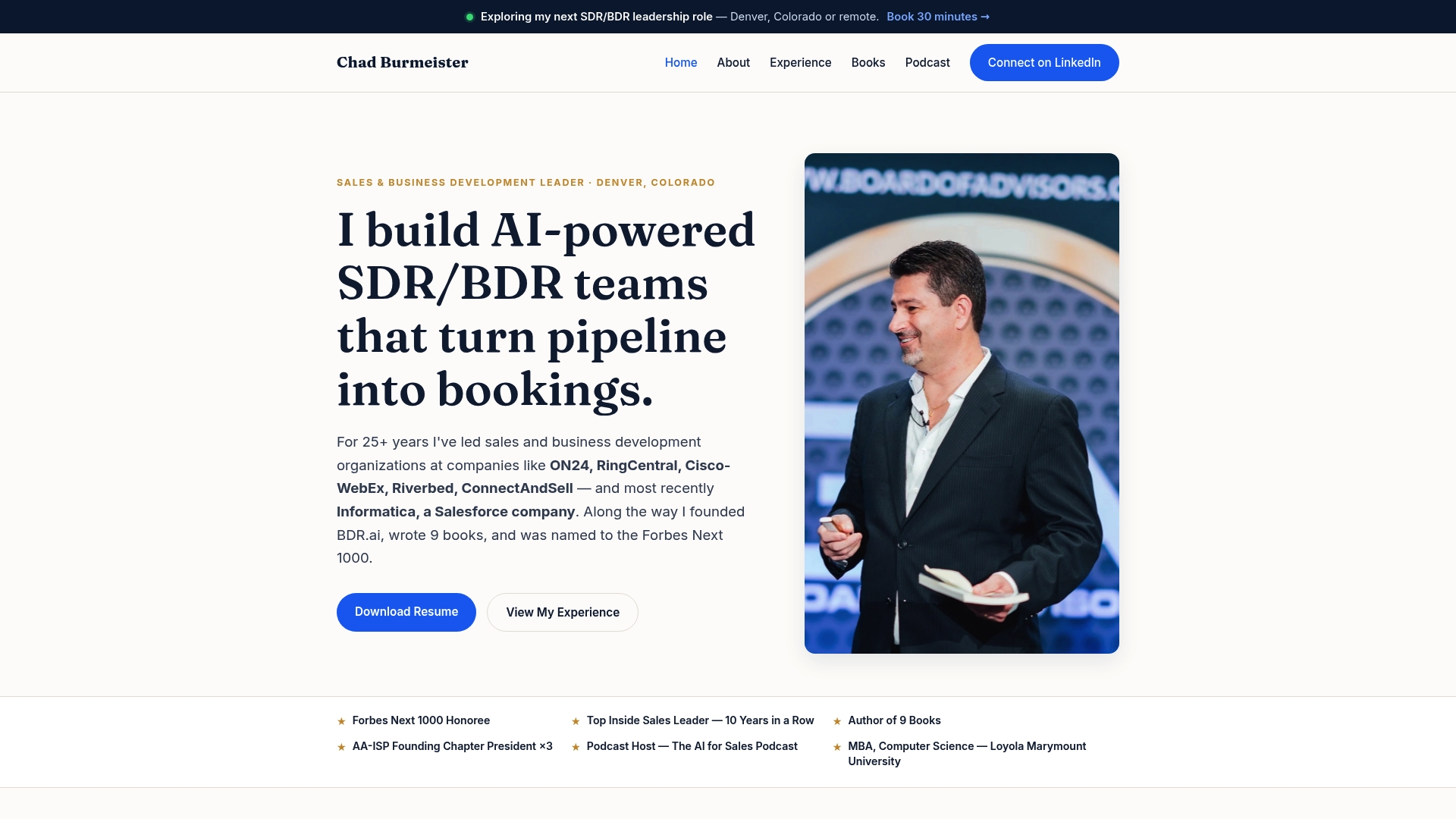Click the Connect on LinkedIn button
Image resolution: width=1456 pixels, height=819 pixels.
1044,62
